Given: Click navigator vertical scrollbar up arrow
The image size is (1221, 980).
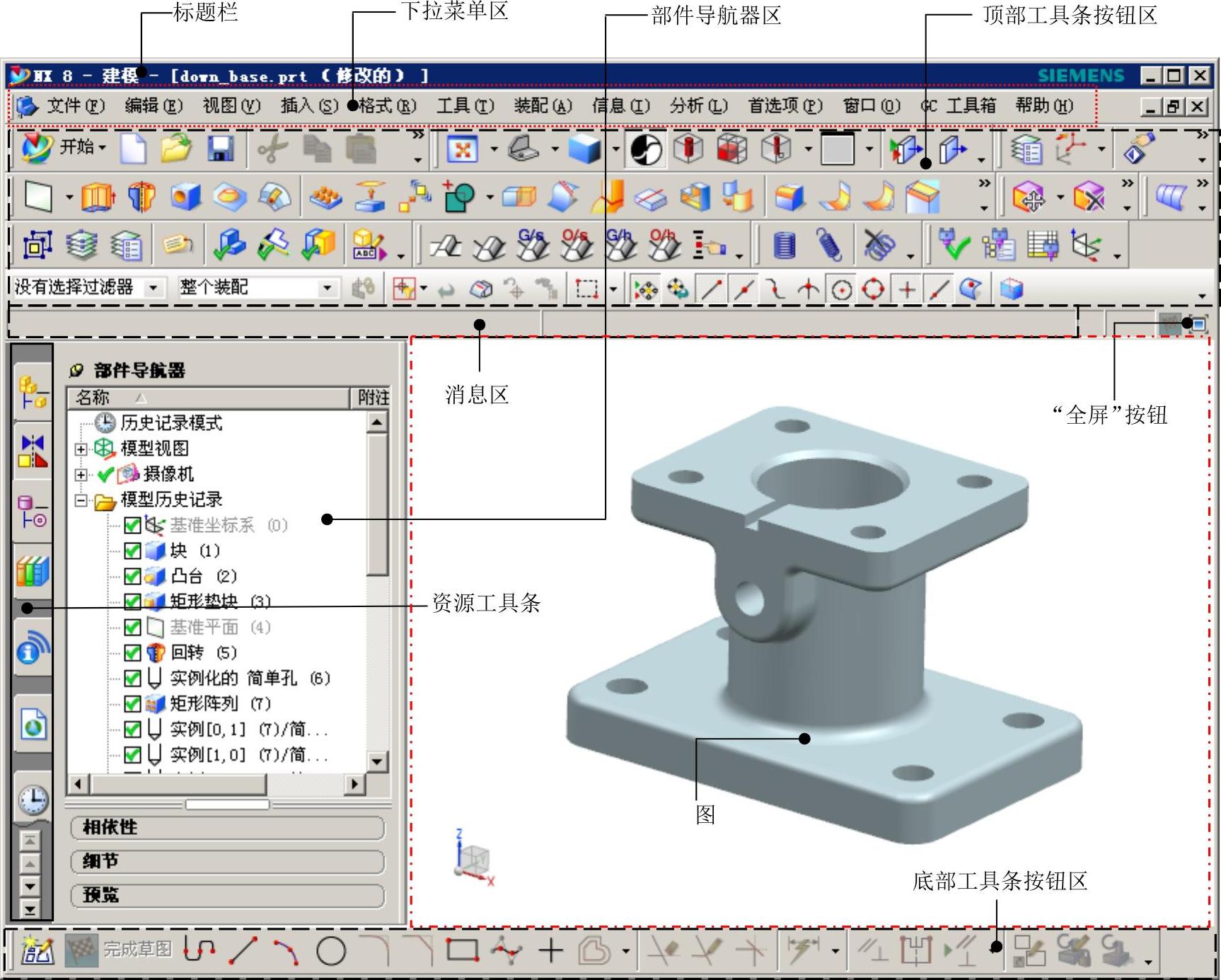Looking at the screenshot, I should click(377, 423).
